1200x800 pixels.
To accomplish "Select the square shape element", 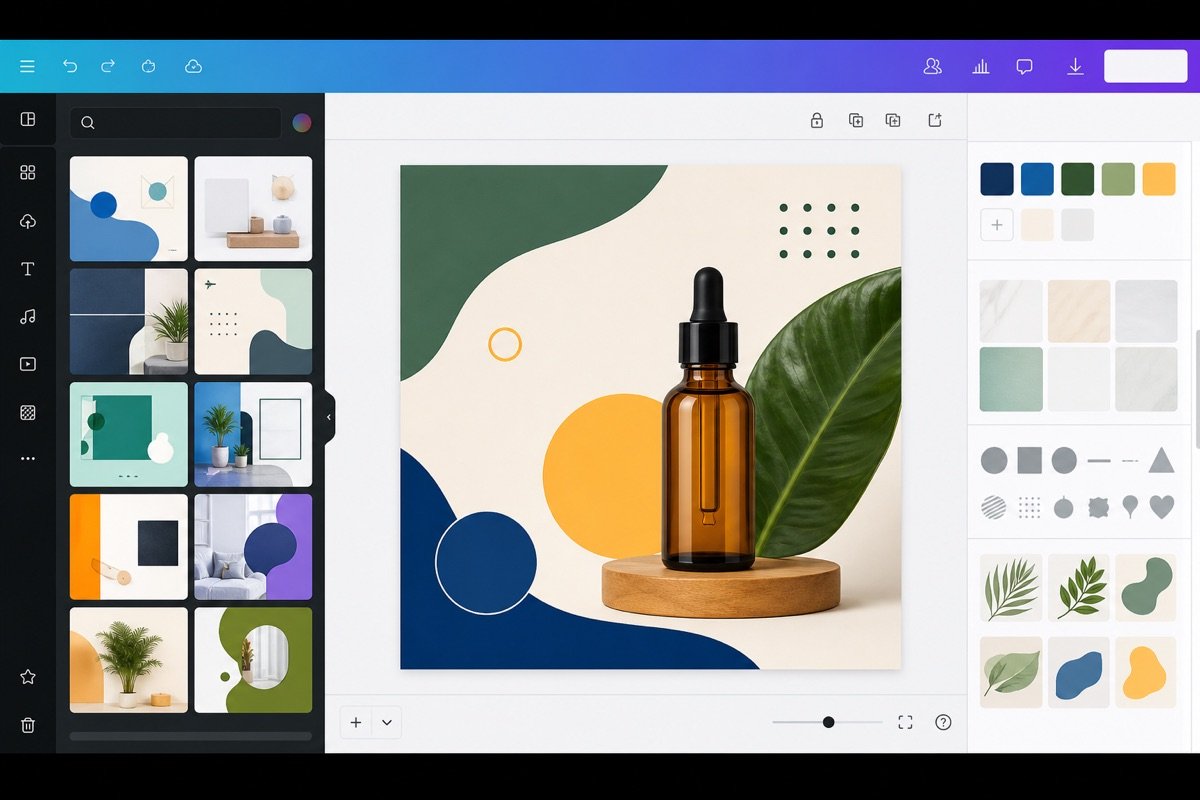I will [1030, 460].
